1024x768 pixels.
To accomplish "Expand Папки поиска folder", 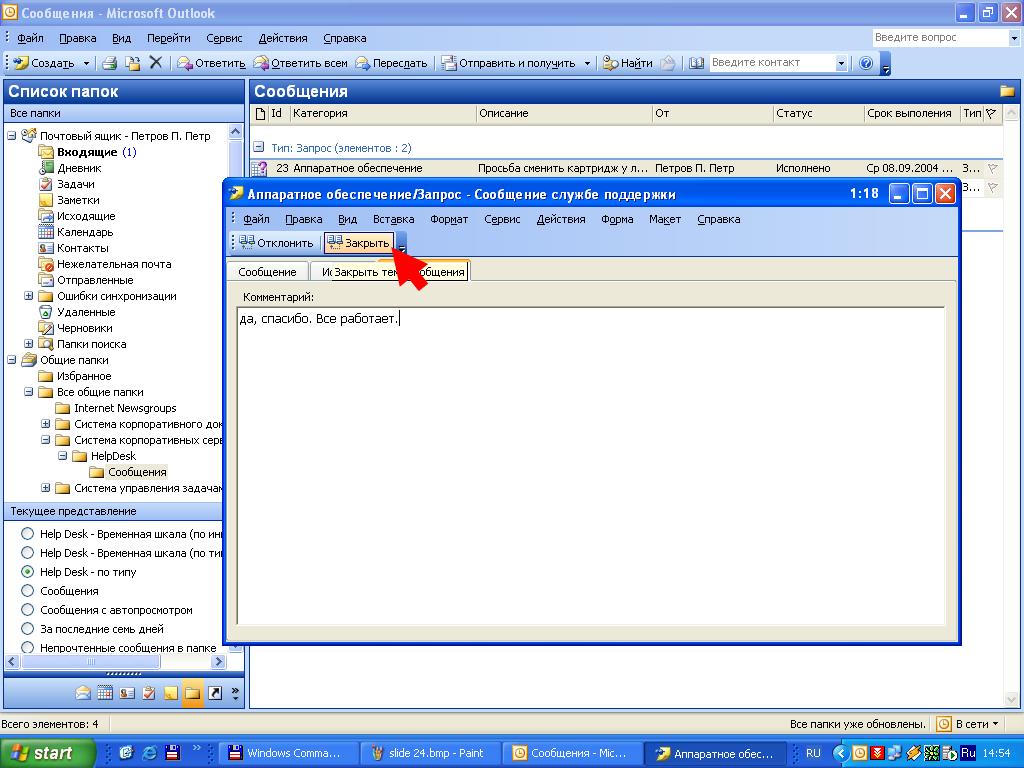I will pos(29,344).
